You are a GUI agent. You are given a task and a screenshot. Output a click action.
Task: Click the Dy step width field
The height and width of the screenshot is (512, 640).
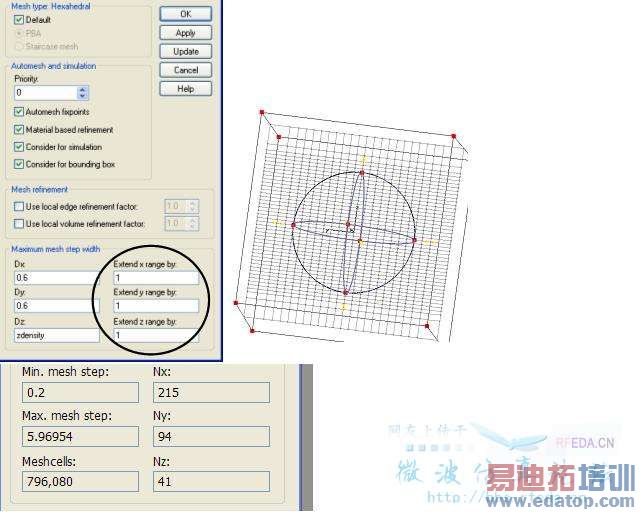pyautogui.click(x=57, y=305)
